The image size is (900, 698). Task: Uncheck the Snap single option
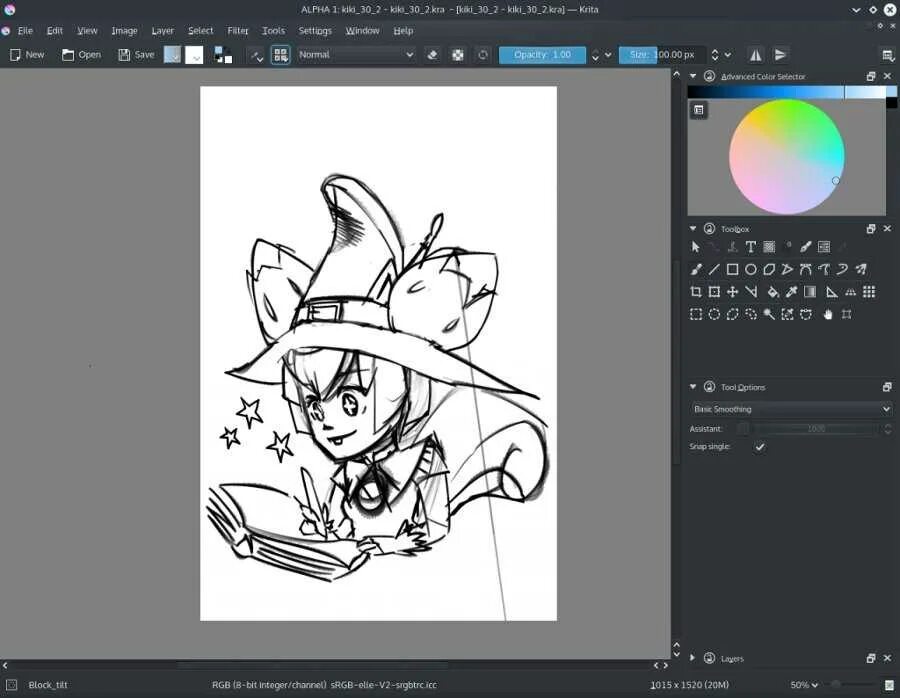tap(759, 446)
